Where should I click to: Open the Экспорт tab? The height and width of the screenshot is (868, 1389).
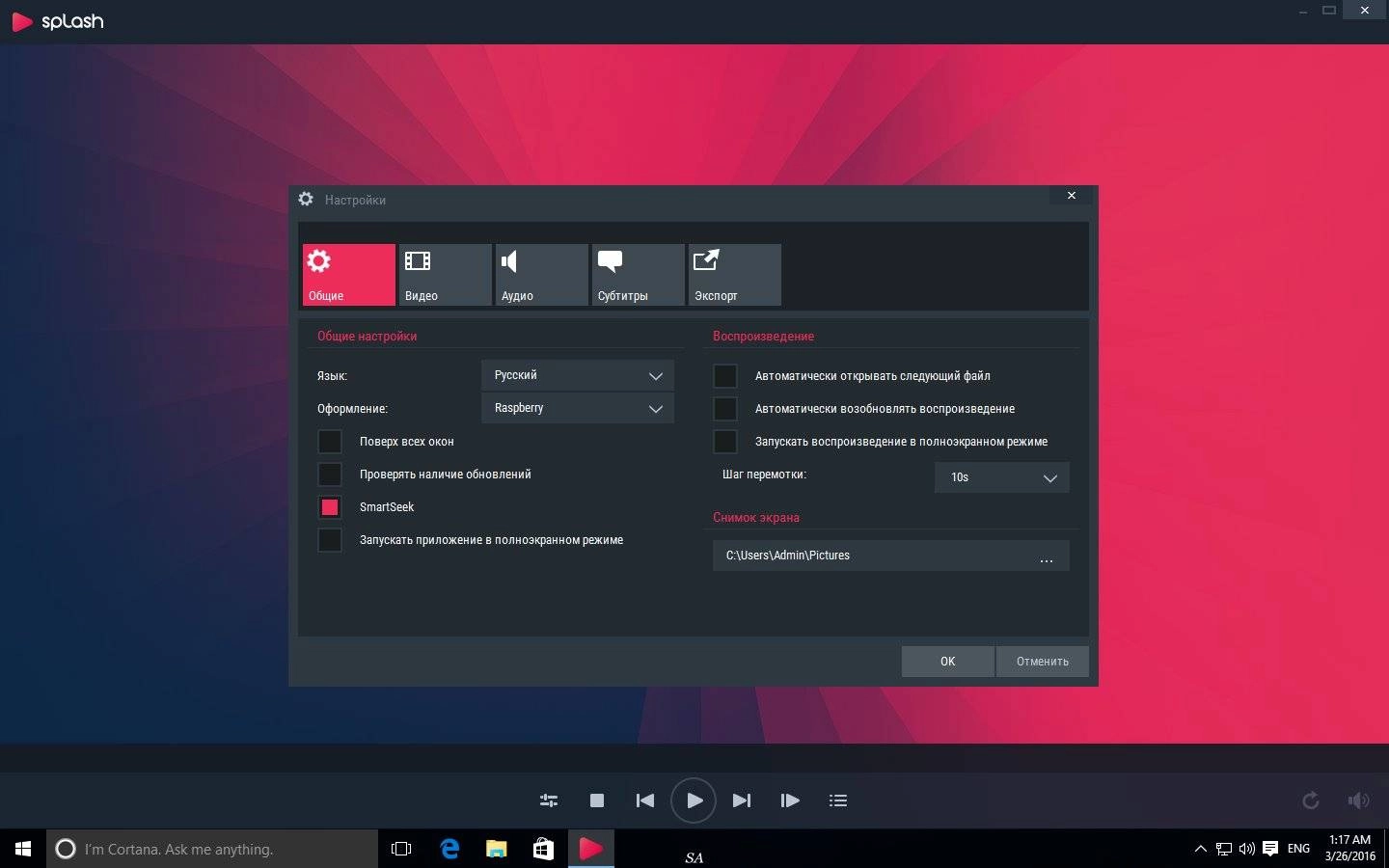(x=734, y=275)
